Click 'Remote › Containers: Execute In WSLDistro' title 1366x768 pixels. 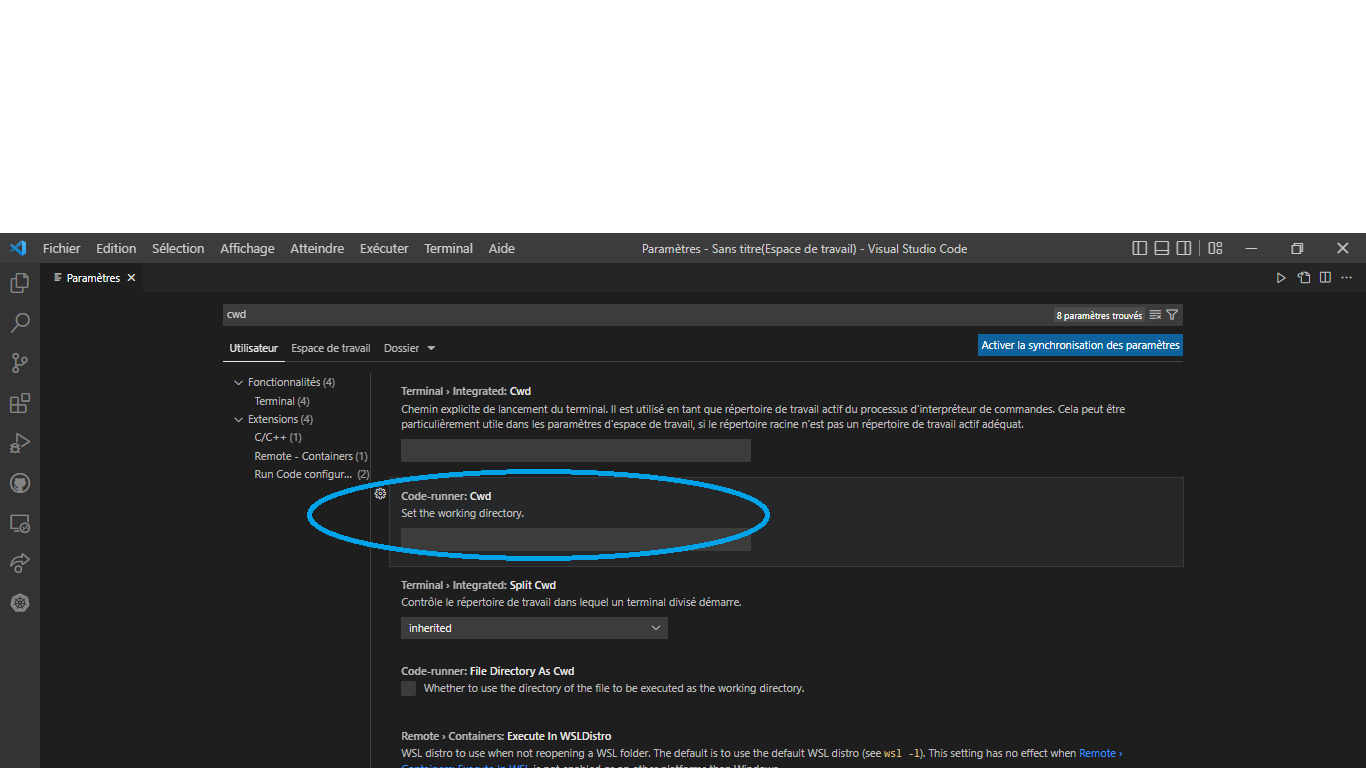click(506, 736)
